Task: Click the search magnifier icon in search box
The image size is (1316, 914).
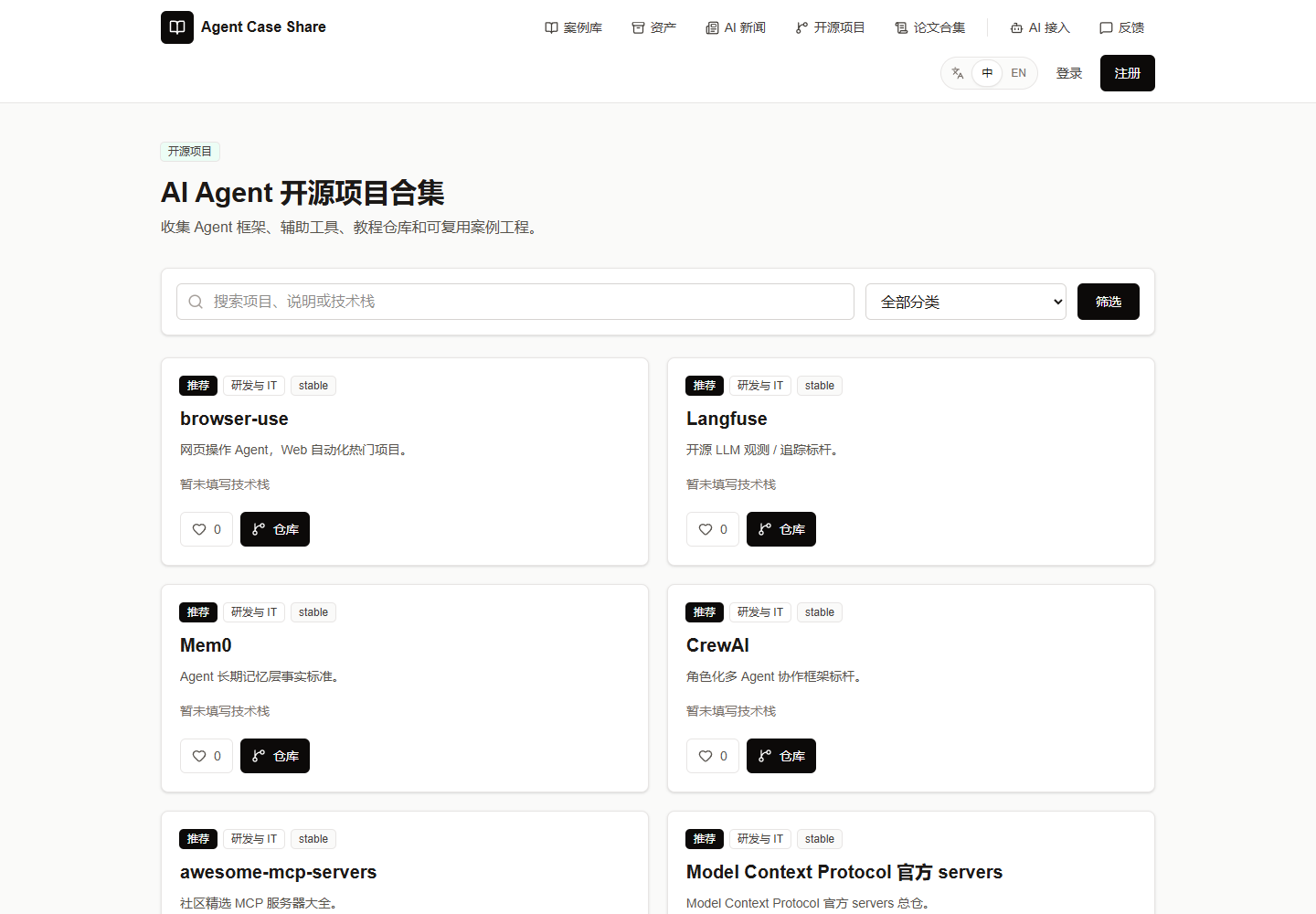Action: pos(196,302)
